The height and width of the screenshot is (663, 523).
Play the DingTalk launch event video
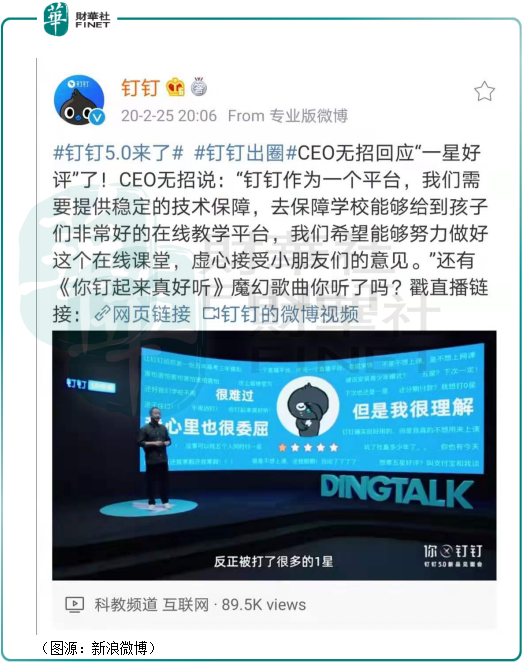(x=274, y=455)
